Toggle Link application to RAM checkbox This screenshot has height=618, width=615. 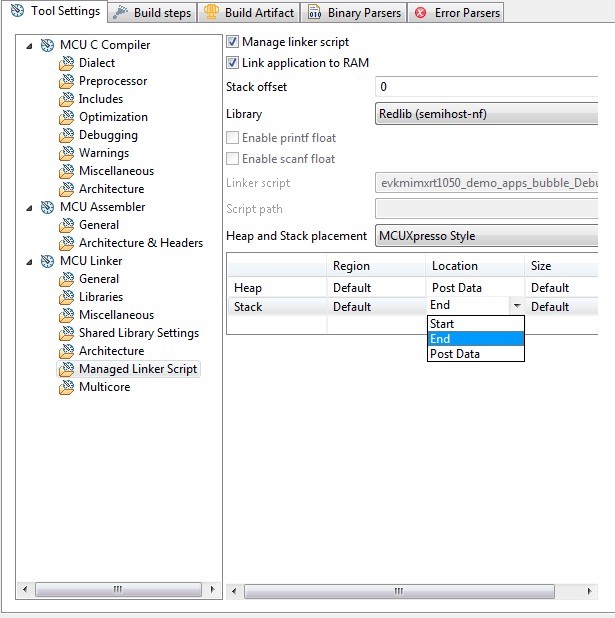tap(233, 63)
